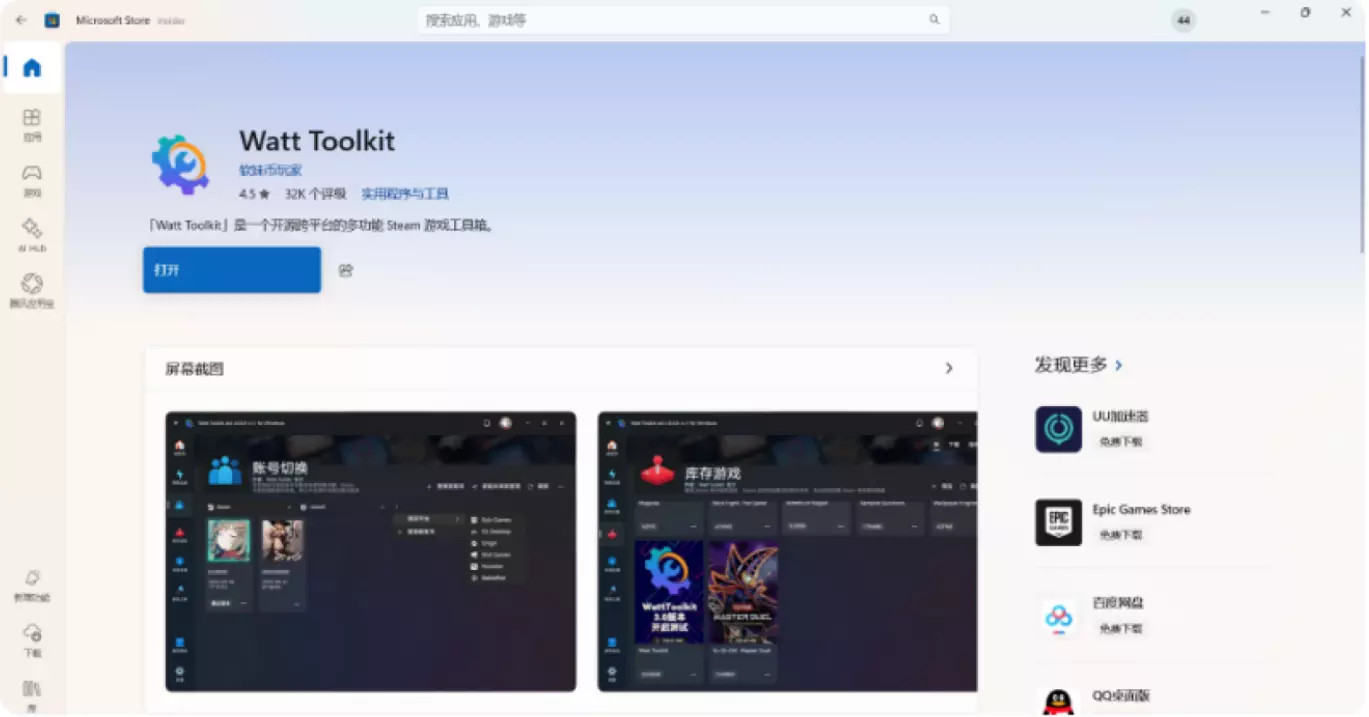The height and width of the screenshot is (717, 1369).
Task: Open 发现更多 using its chevron arrow
Action: pos(1118,365)
